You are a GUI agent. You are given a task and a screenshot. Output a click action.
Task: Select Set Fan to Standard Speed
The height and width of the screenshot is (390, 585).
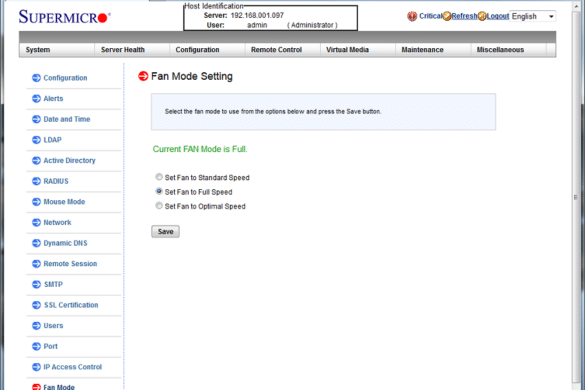(159, 177)
